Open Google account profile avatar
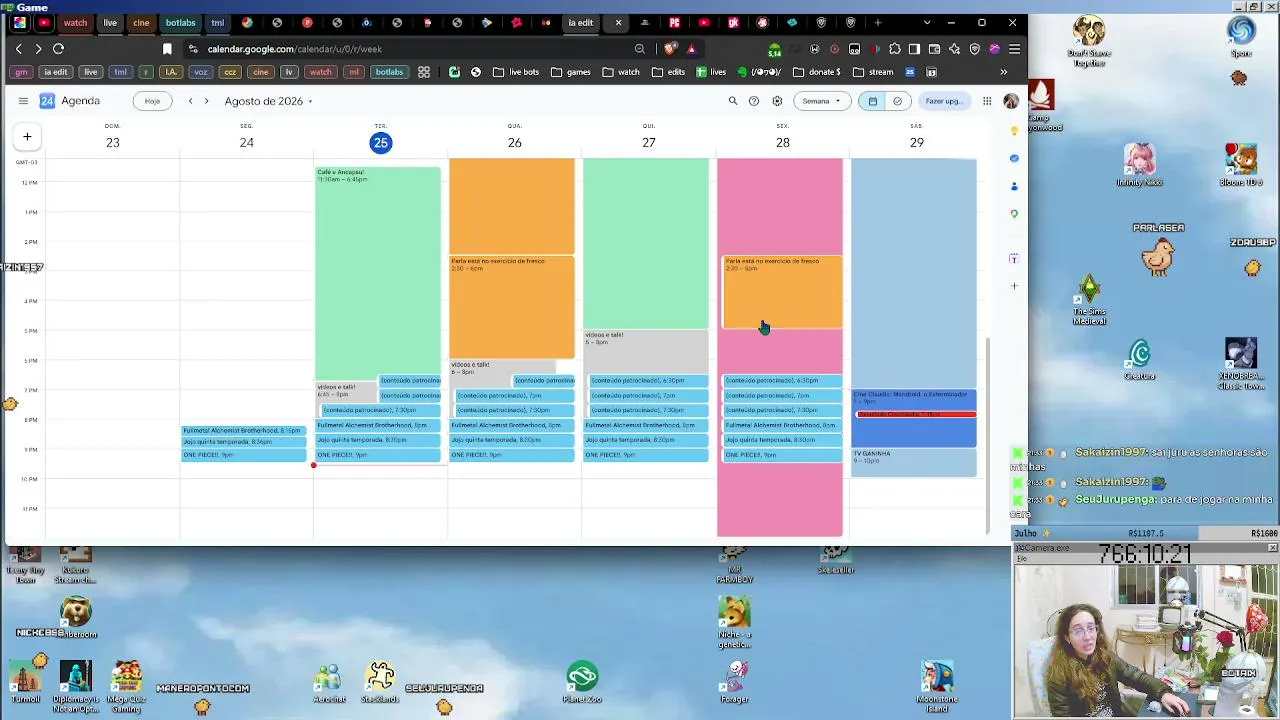The width and height of the screenshot is (1280, 720). 1011,101
